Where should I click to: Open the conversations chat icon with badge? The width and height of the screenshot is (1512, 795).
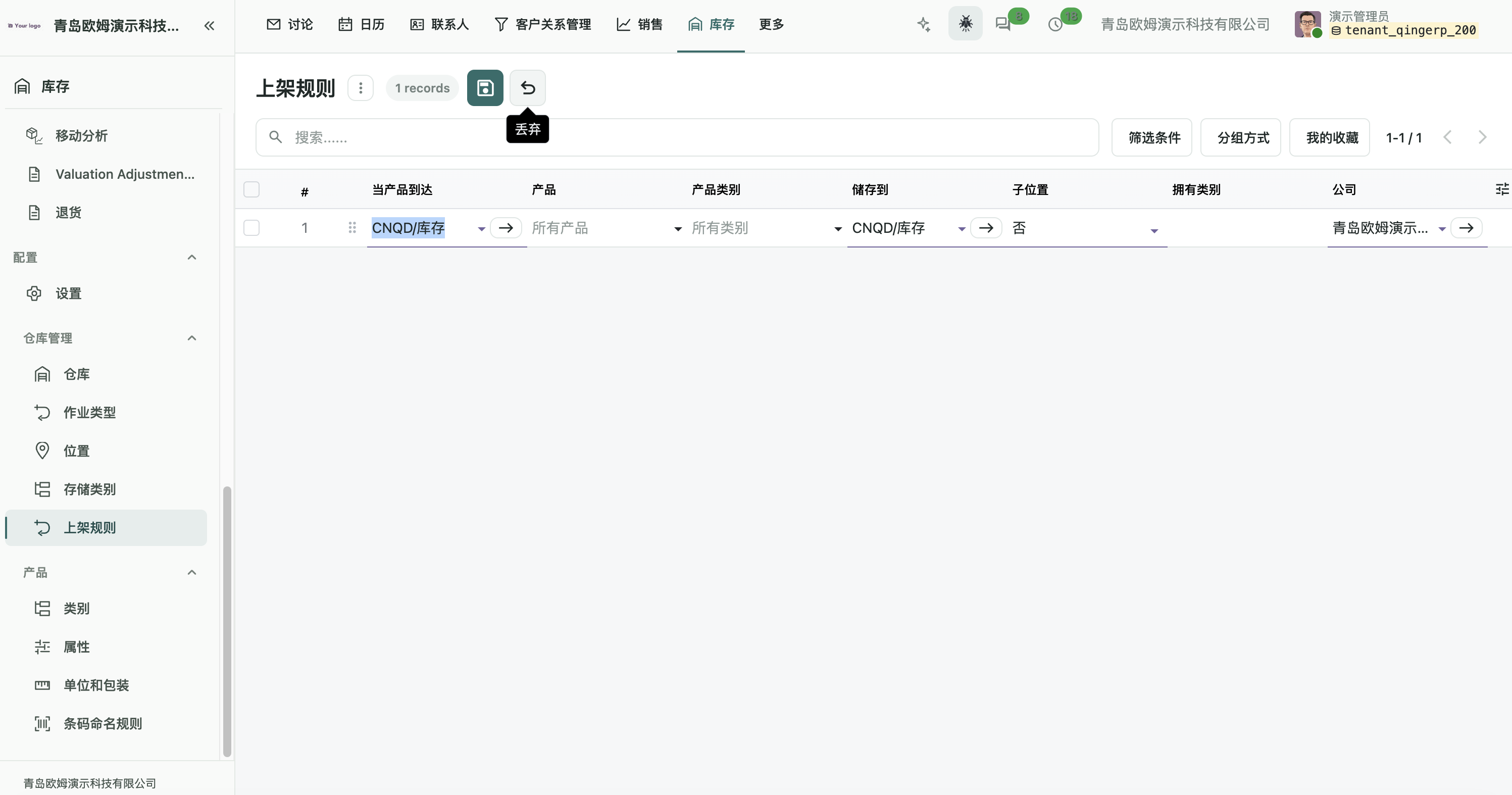1003,24
